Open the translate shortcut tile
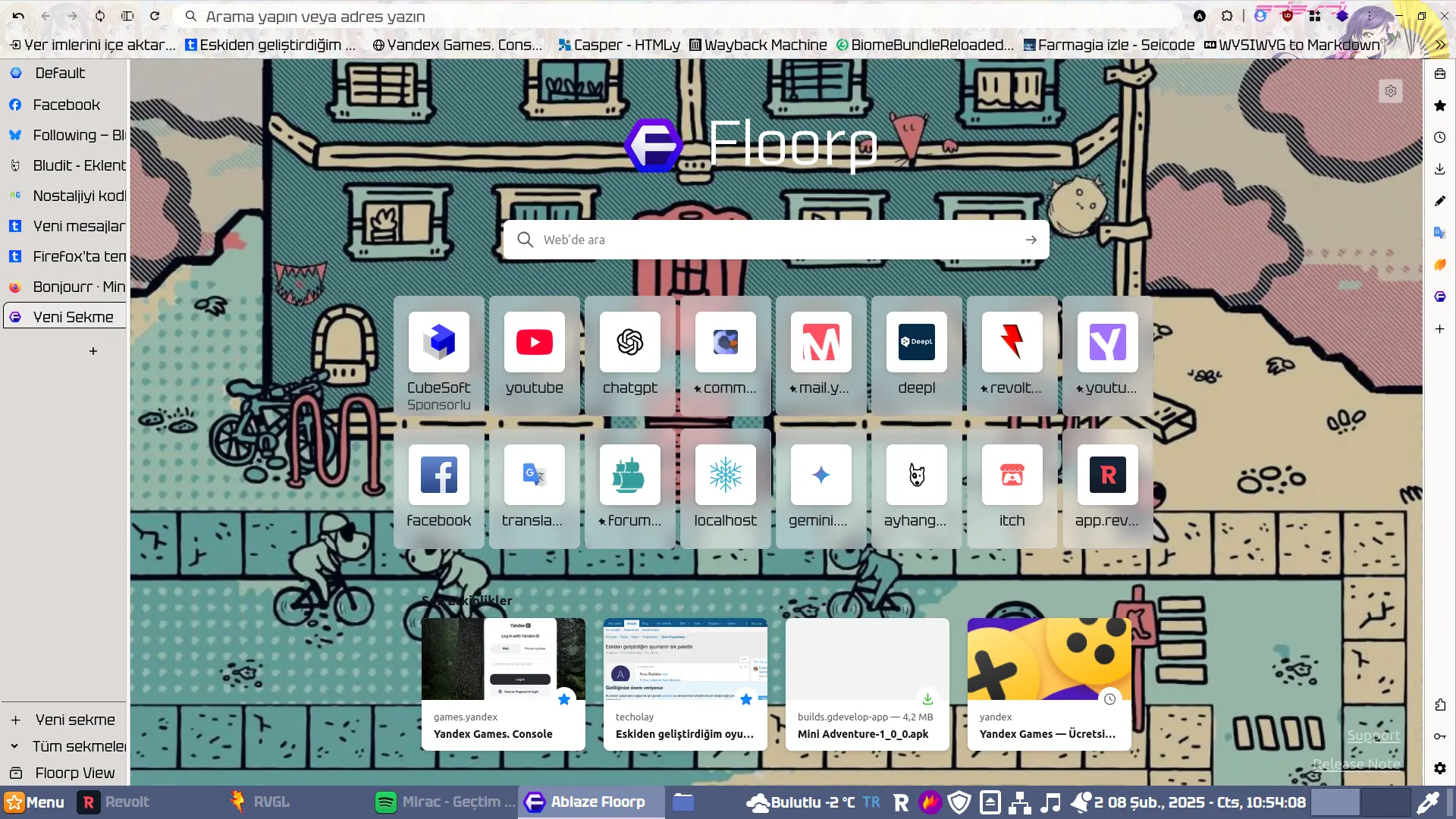The image size is (1456, 819). [x=535, y=488]
